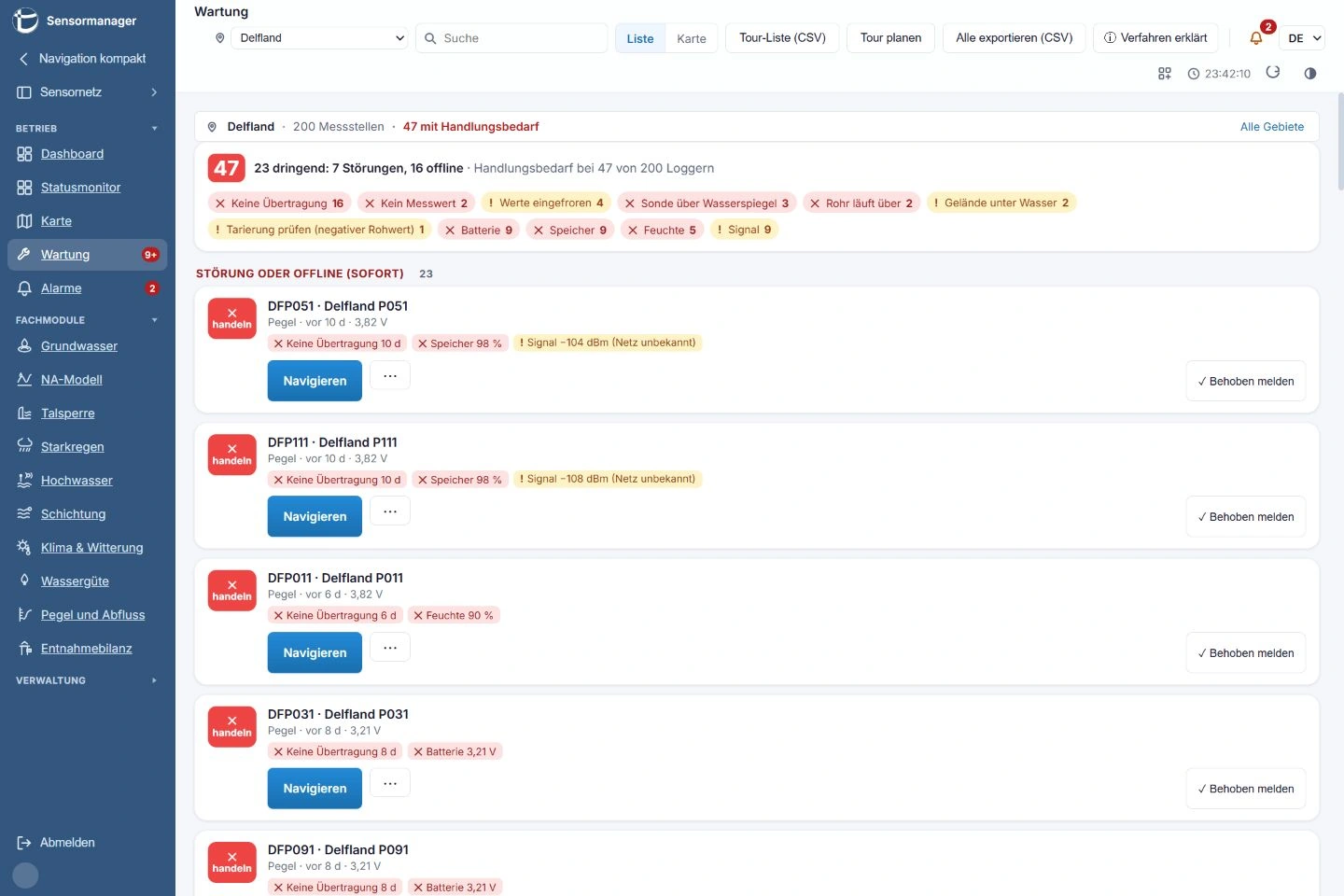Click the red handeln badge for DFP111
1344x896 pixels.
[231, 455]
